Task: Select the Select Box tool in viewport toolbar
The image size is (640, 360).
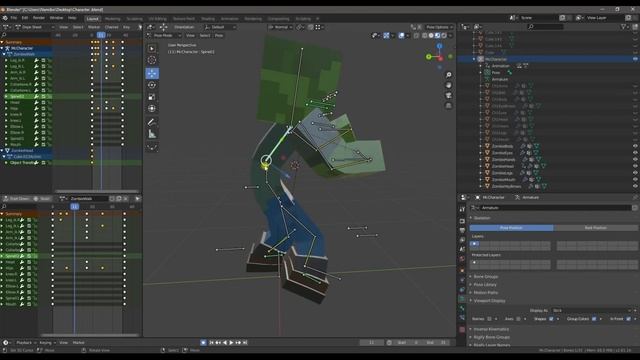Action: pos(152,48)
